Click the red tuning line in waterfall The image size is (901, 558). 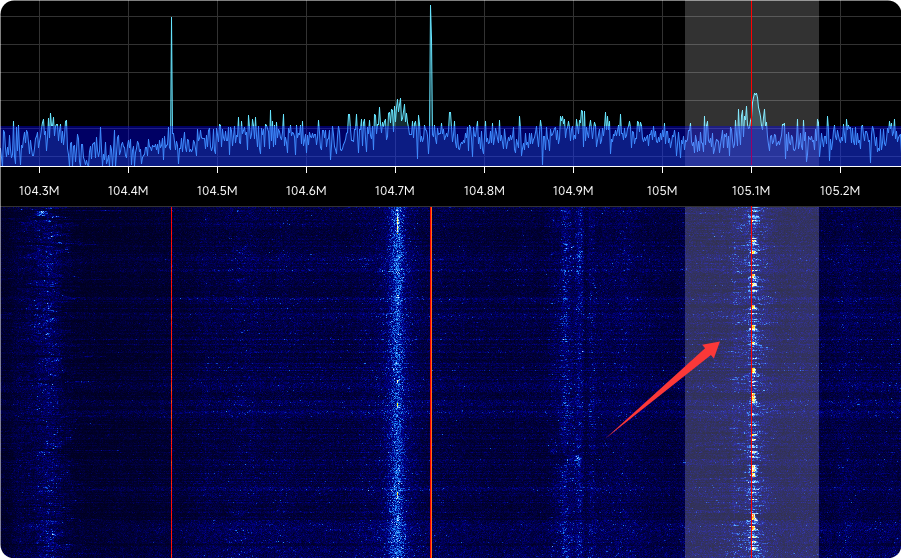431,380
